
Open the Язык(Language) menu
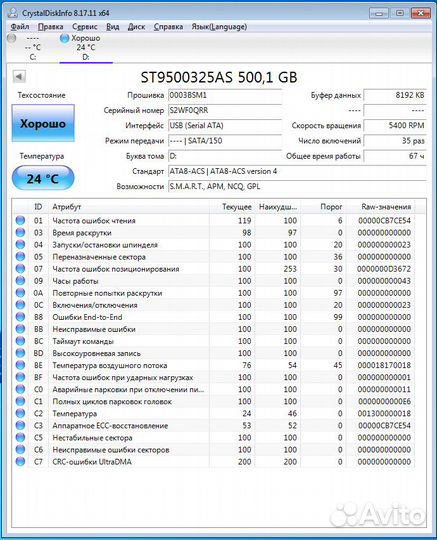[219, 27]
